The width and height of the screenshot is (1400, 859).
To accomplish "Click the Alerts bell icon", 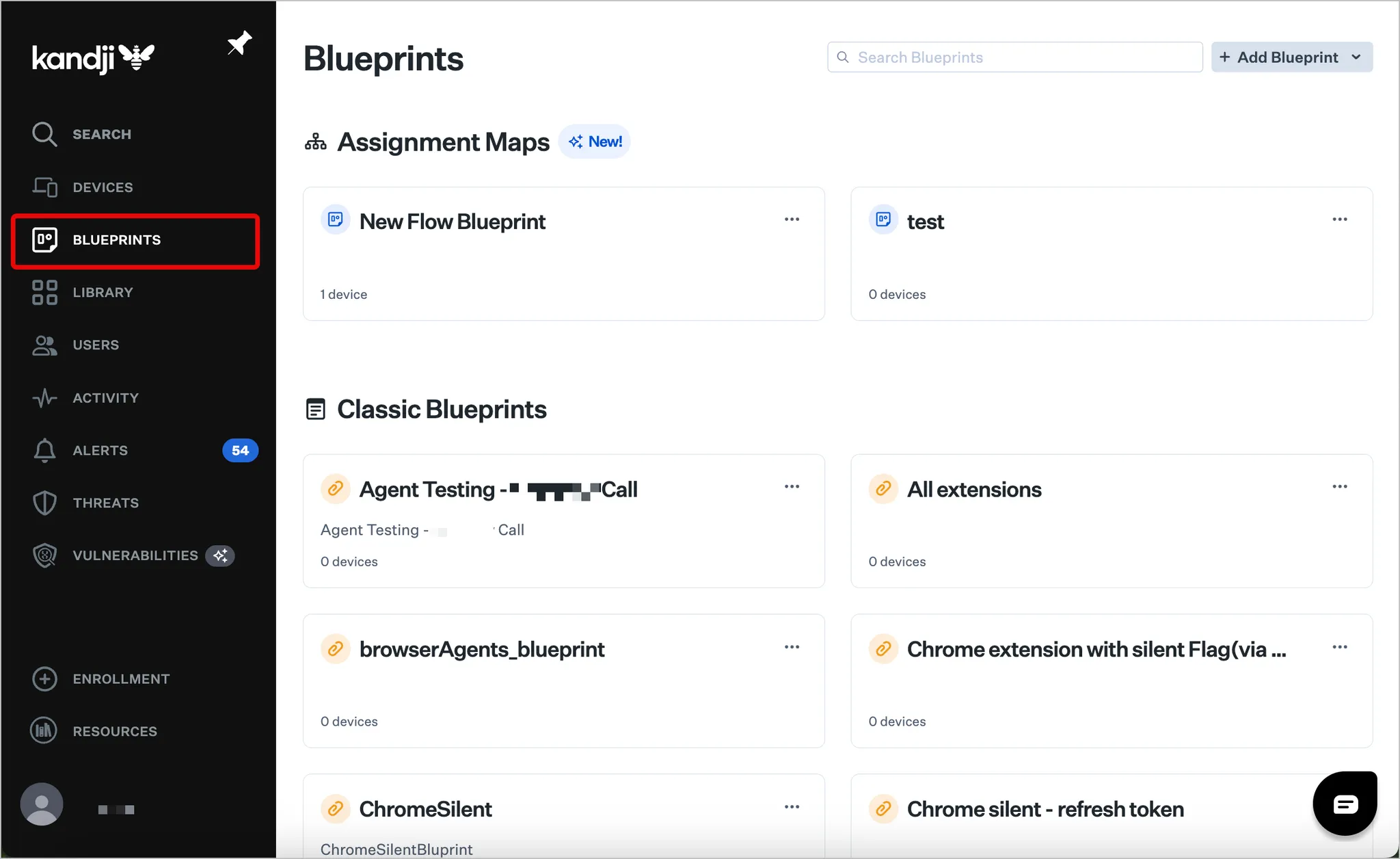I will [x=44, y=450].
